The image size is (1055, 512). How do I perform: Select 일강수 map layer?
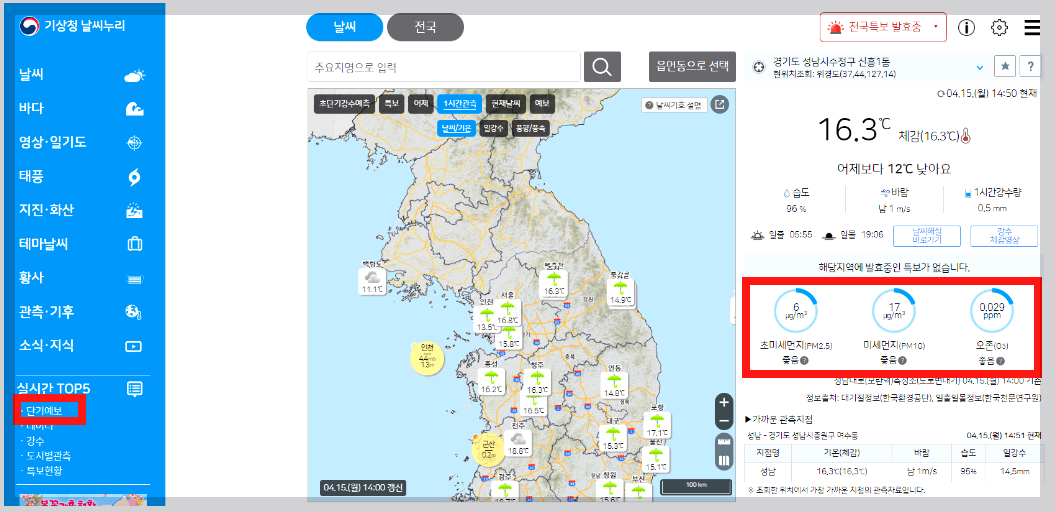click(x=493, y=127)
